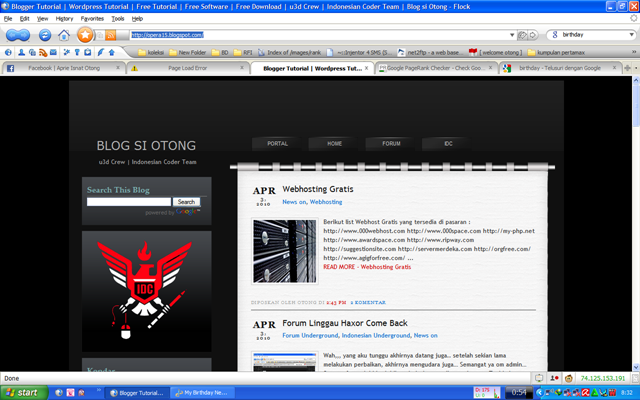
Task: Expand the bookmarks toolbar overflow chevron
Action: tap(634, 52)
